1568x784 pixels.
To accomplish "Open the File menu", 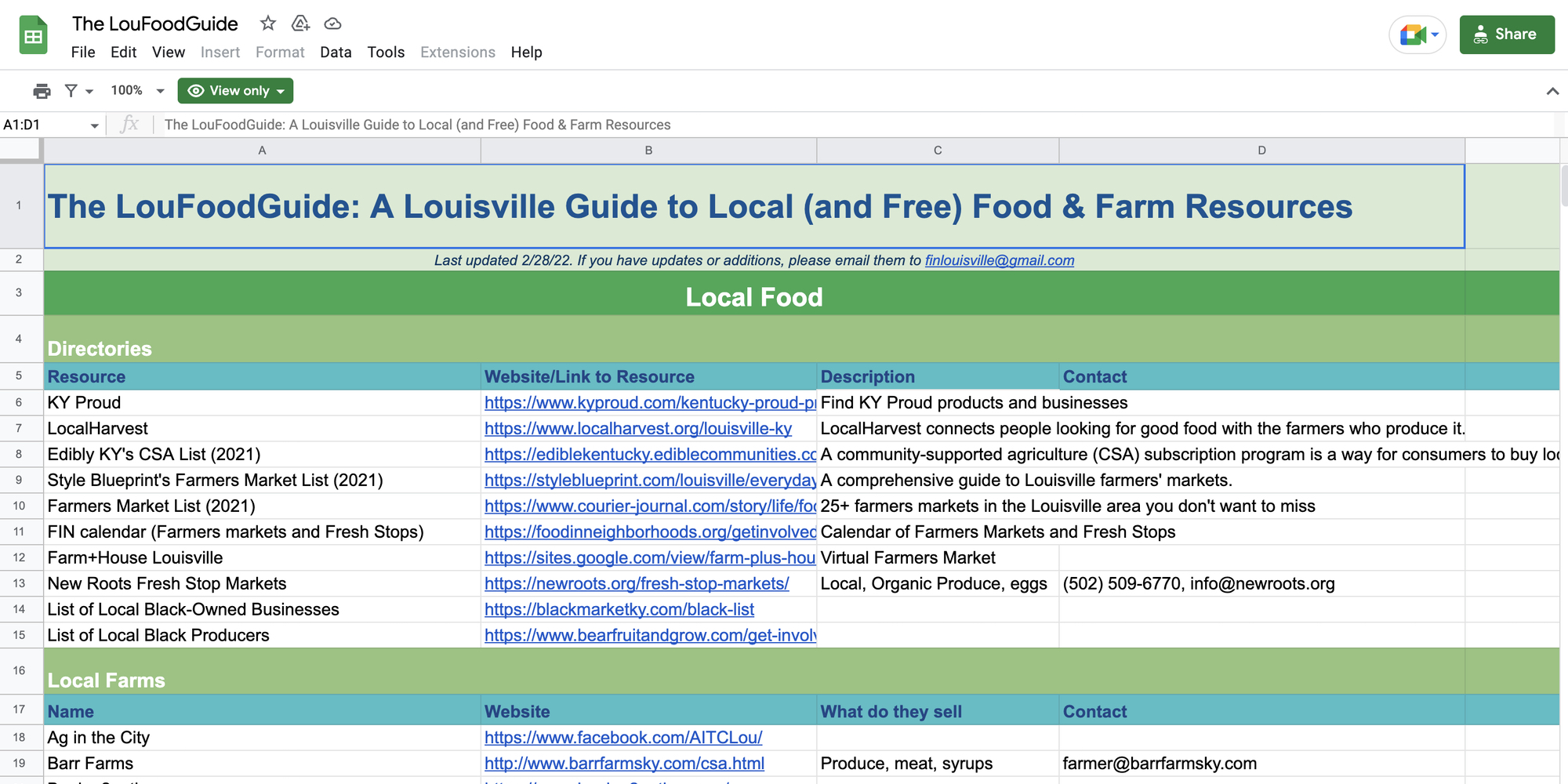I will click(x=83, y=53).
